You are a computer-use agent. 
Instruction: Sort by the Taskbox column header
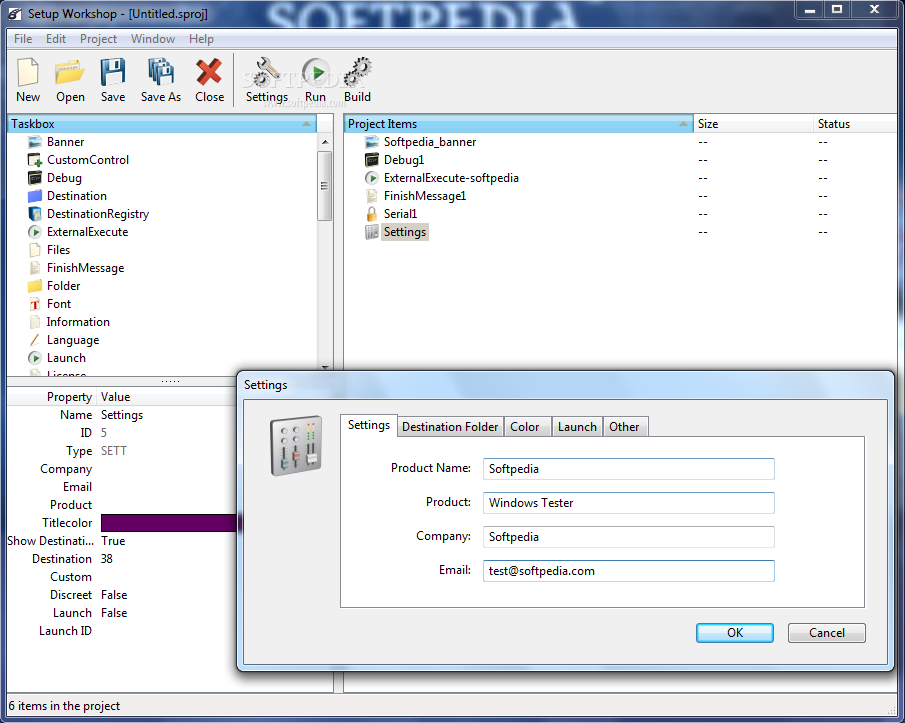coord(162,124)
